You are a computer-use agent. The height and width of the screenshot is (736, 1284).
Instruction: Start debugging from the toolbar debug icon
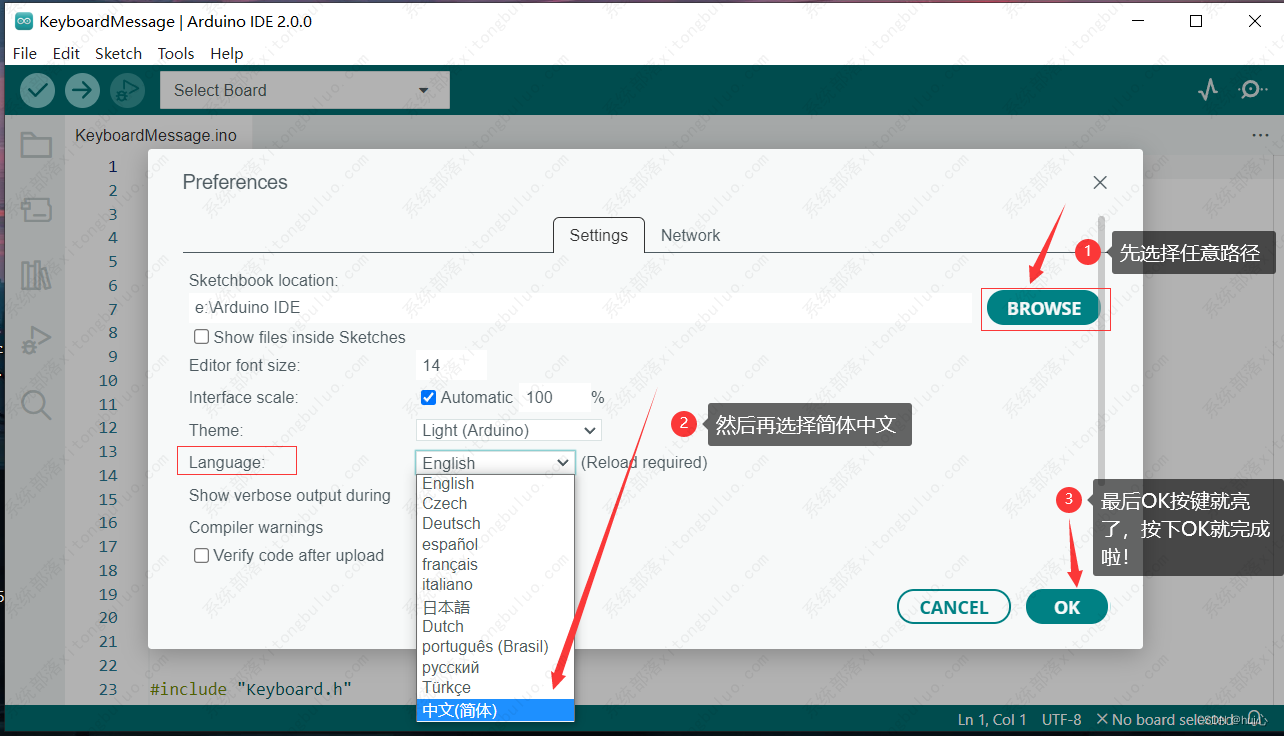[x=127, y=90]
